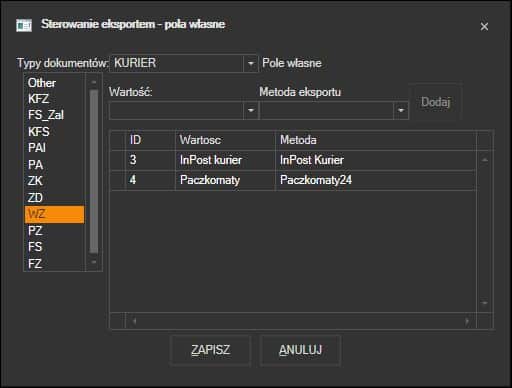Cancel with the ANULUJ button
Screen dimensions: 512x388
point(300,350)
